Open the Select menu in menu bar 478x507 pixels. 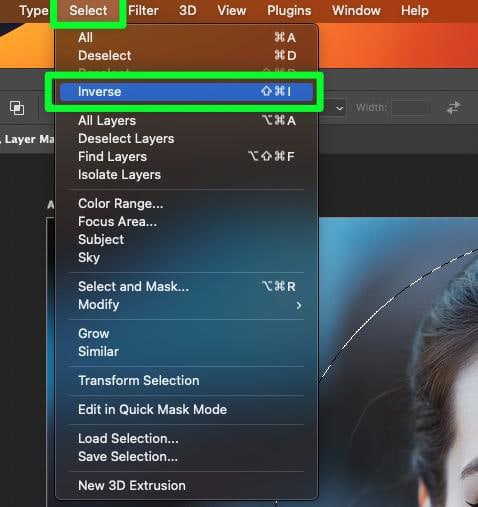pos(88,11)
